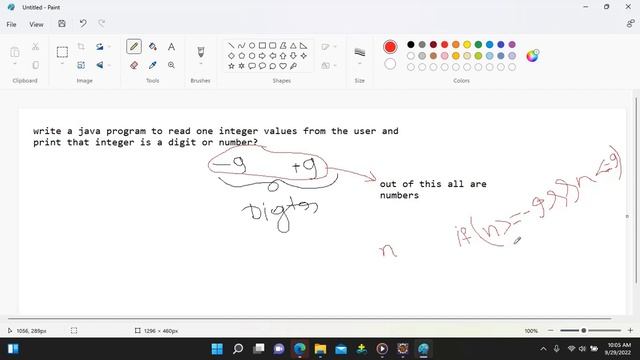The width and height of the screenshot is (640, 360).
Task: Open the Resize and skew tool
Action: (81, 65)
